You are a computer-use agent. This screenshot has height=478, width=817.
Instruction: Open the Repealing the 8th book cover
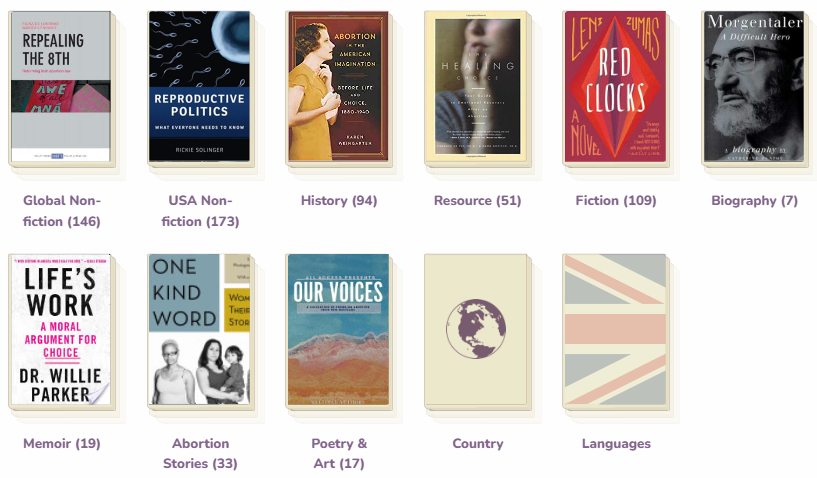pos(60,87)
